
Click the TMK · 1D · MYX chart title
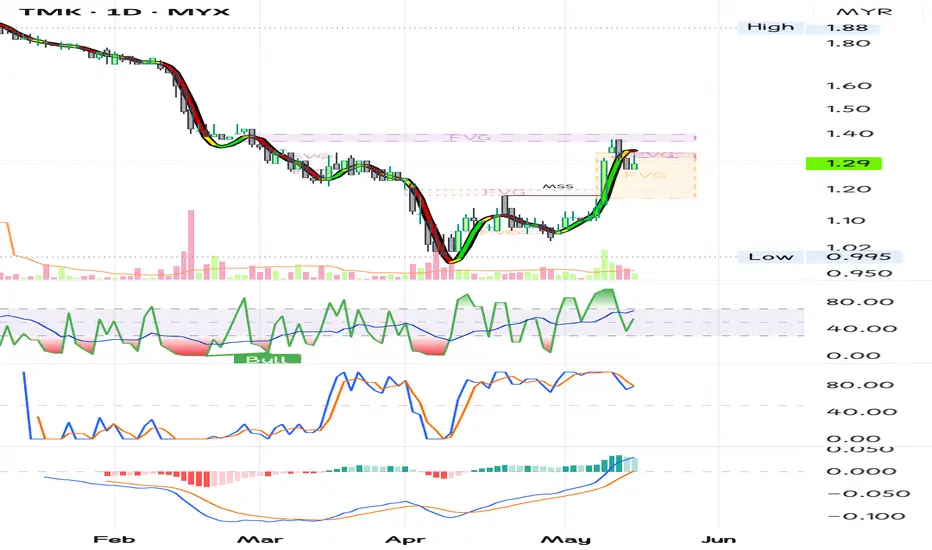pyautogui.click(x=124, y=11)
